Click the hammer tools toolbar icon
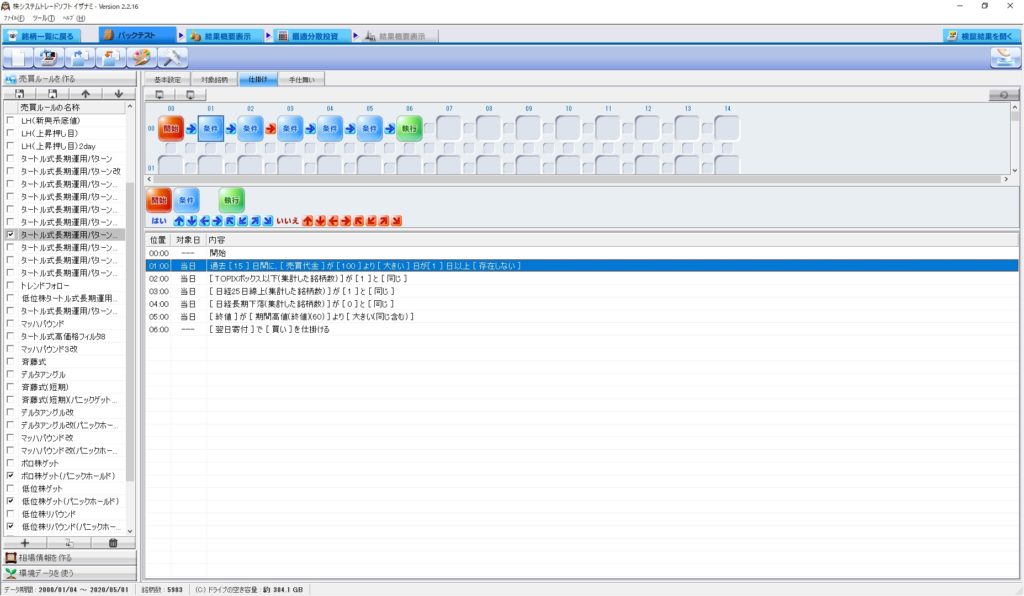 174,57
